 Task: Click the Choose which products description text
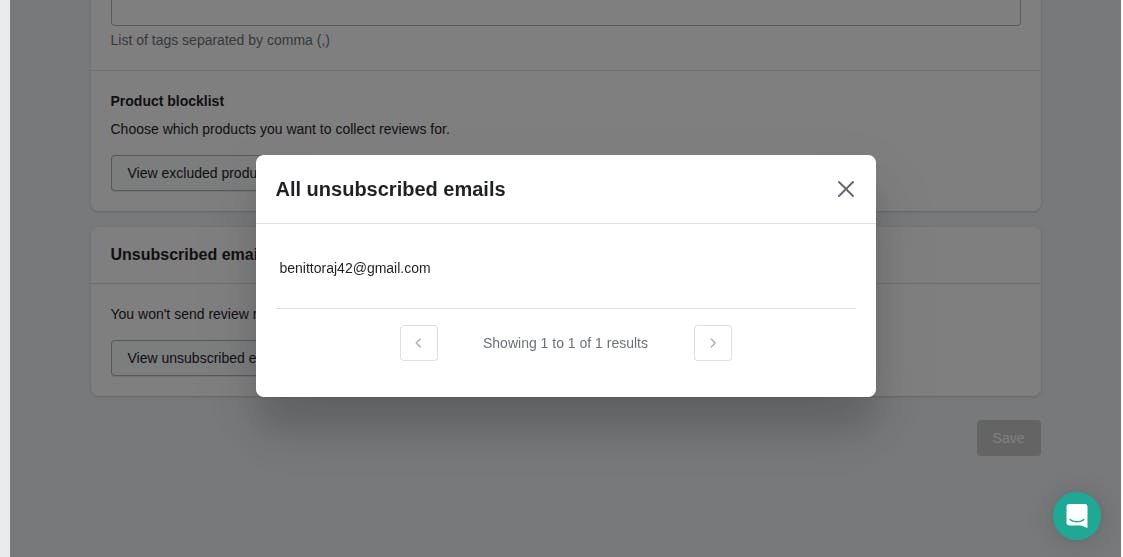(280, 129)
